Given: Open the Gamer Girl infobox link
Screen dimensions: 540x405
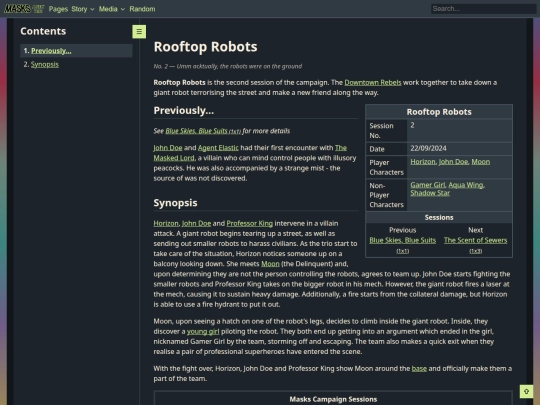Looking at the screenshot, I should (x=428, y=185).
